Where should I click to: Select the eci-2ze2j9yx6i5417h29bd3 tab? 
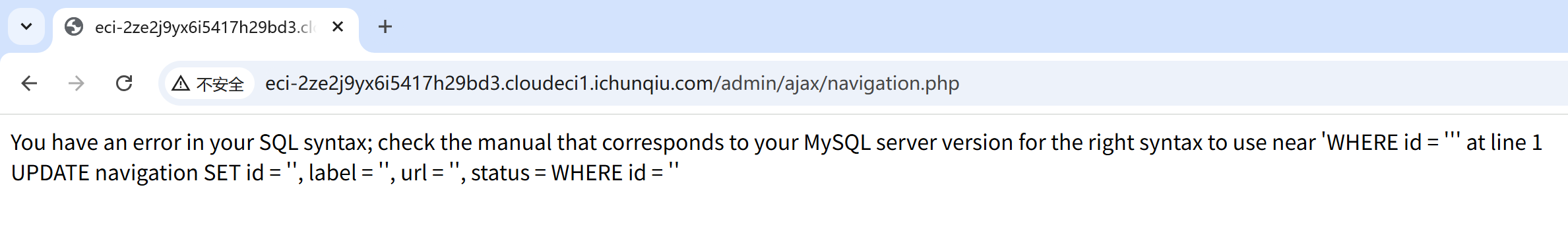pos(205,27)
